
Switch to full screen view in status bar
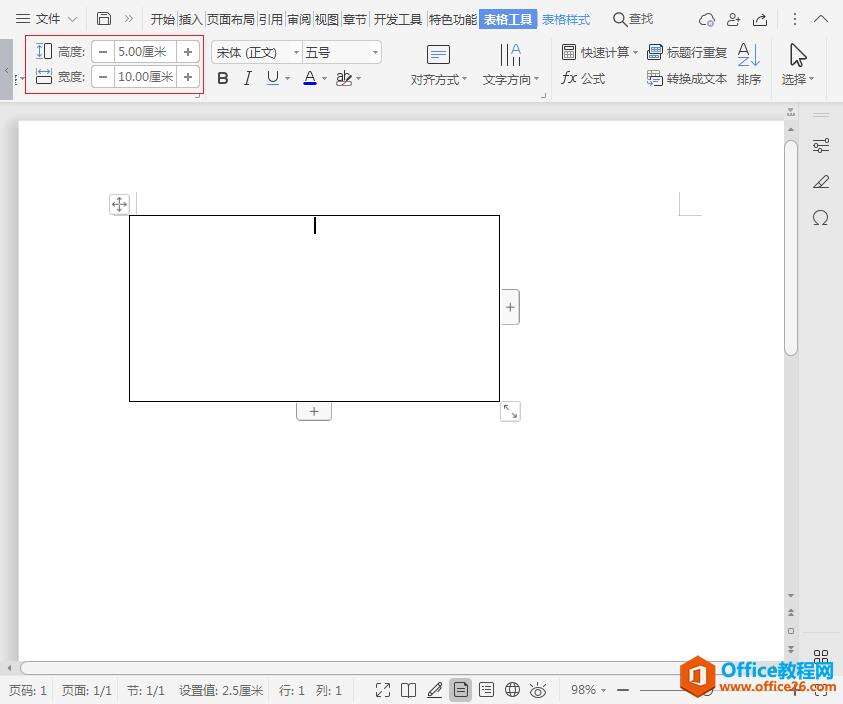(383, 690)
